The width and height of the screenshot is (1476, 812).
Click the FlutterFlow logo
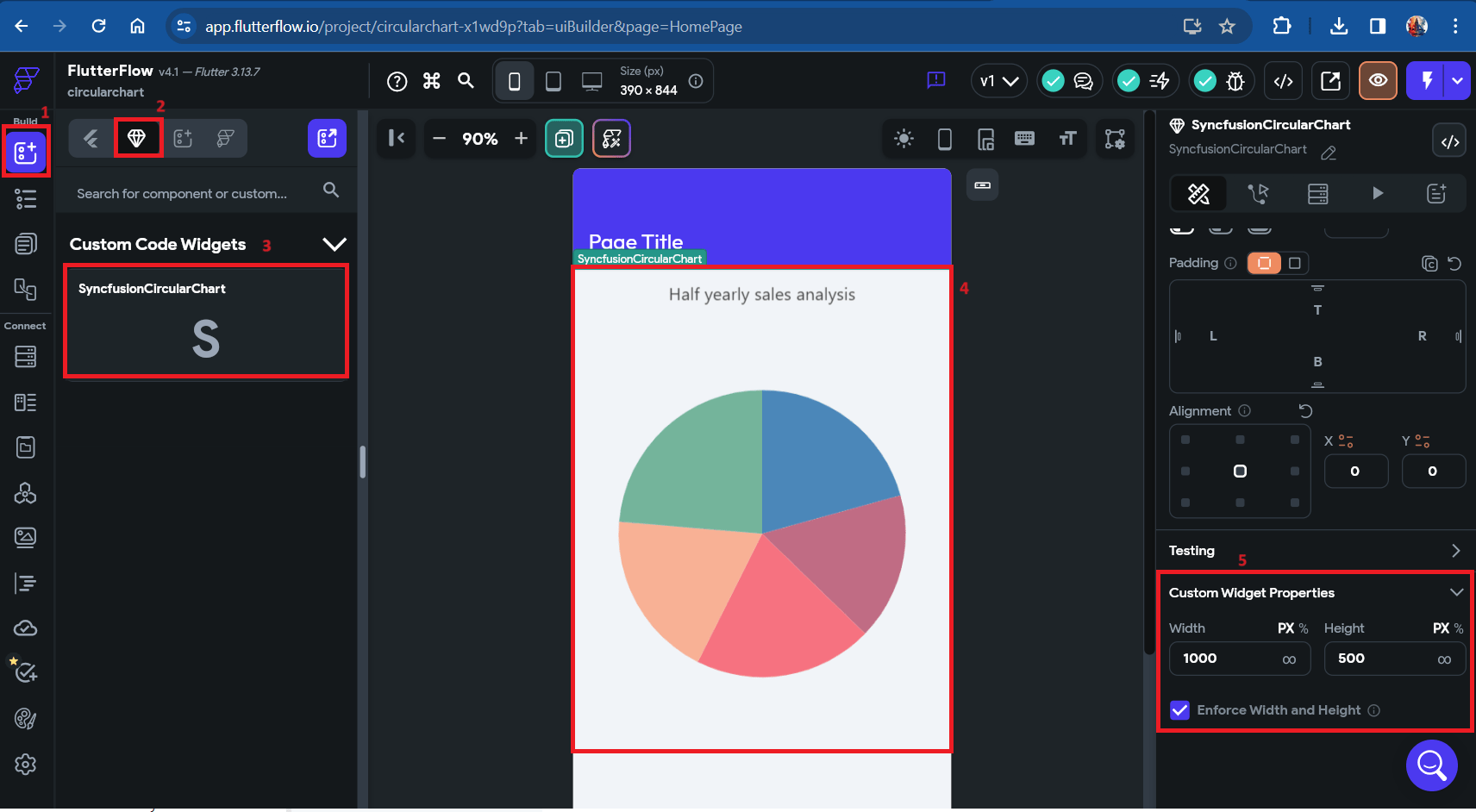[x=26, y=80]
